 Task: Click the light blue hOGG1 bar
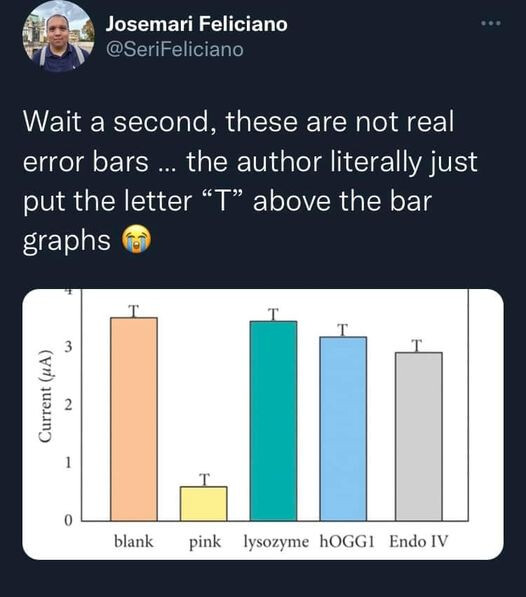pyautogui.click(x=343, y=429)
